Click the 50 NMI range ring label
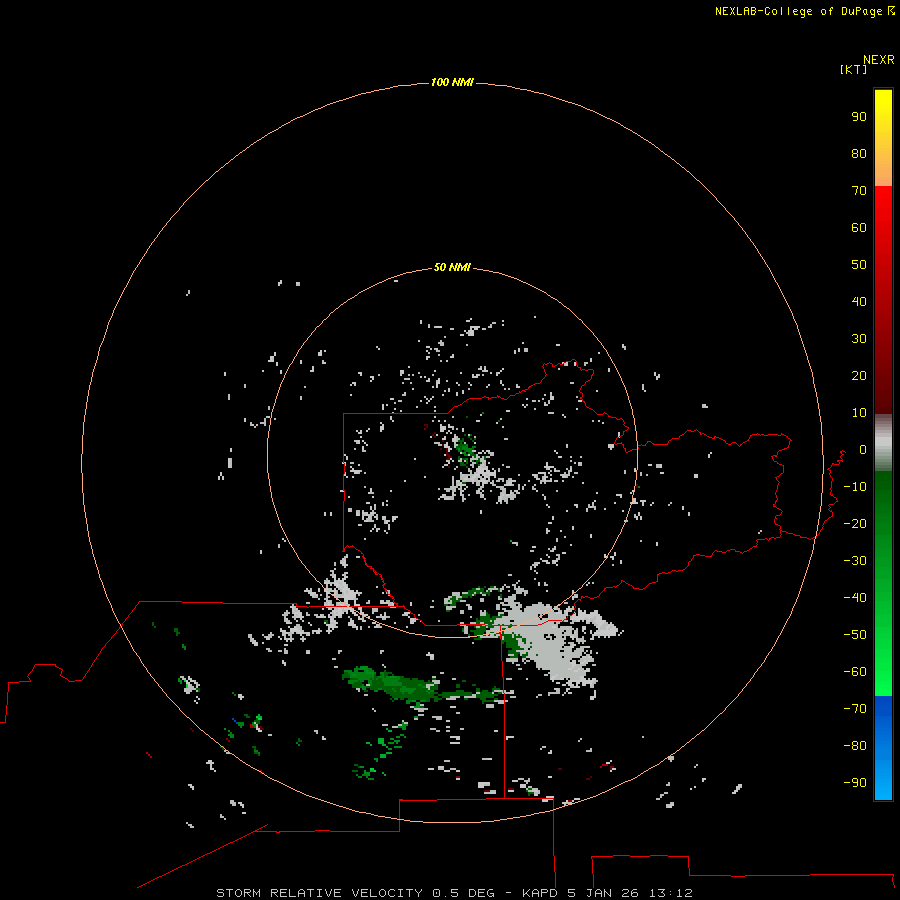 pyautogui.click(x=452, y=267)
